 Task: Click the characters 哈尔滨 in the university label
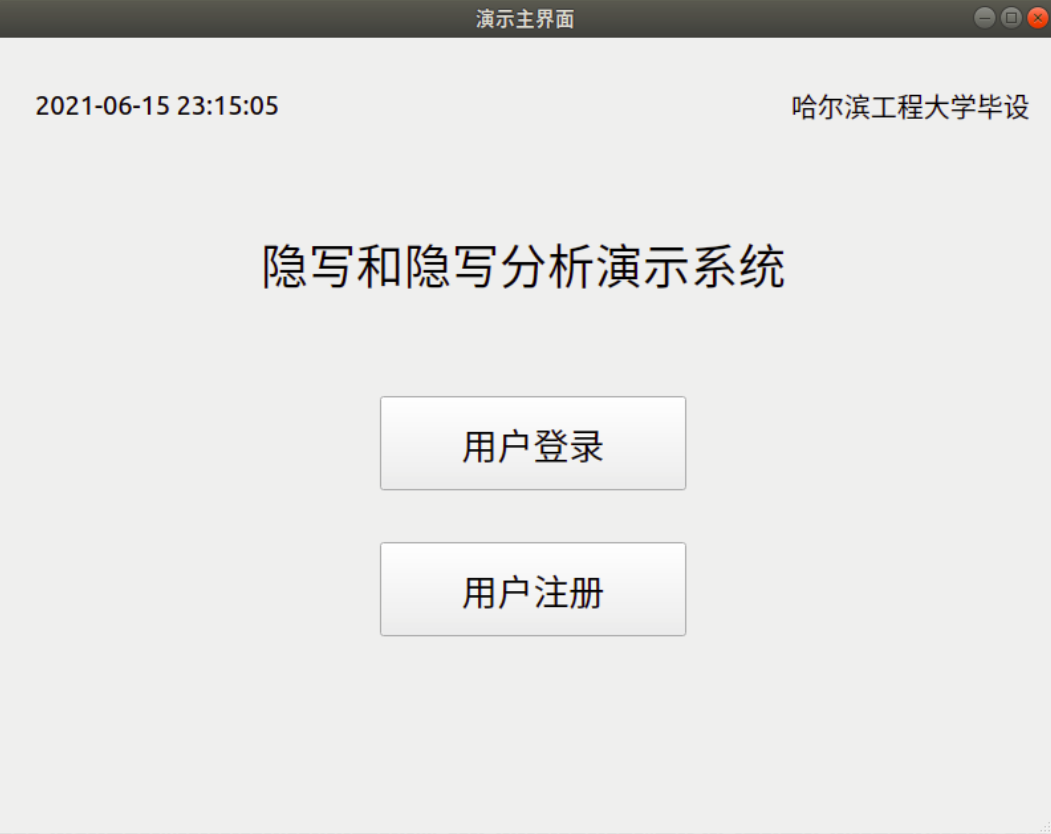pos(830,107)
